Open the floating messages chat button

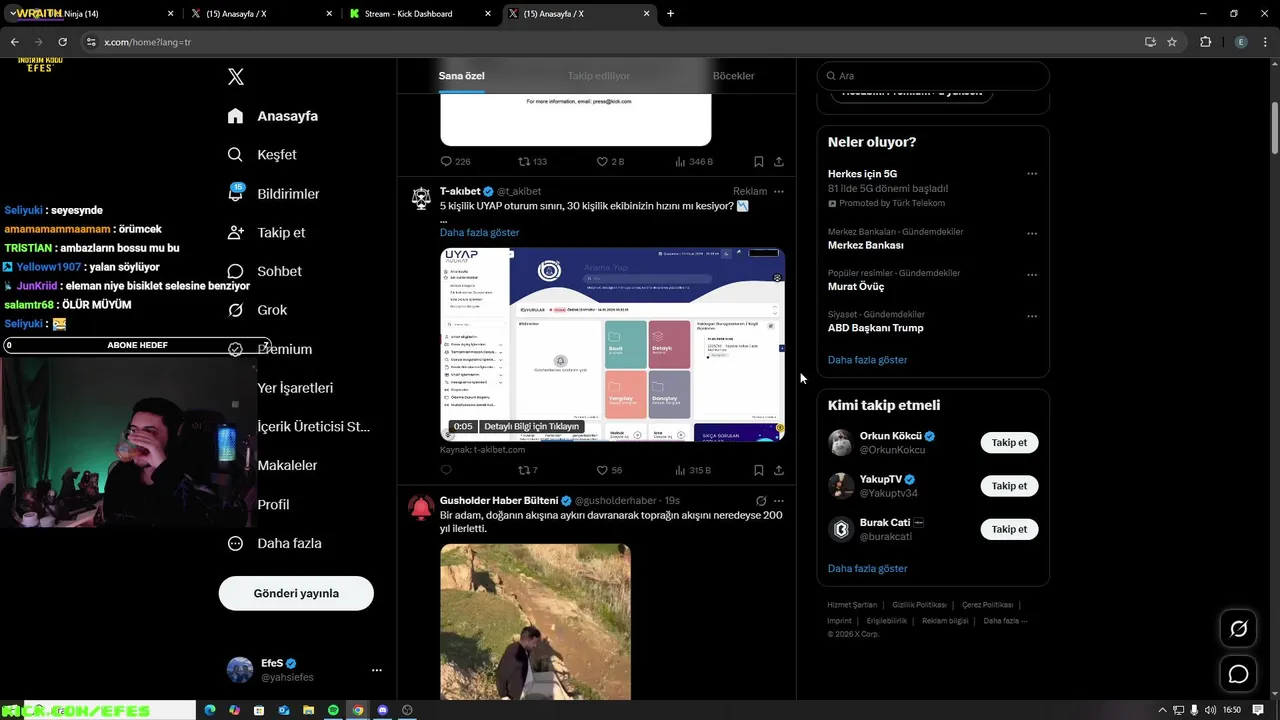(1238, 674)
